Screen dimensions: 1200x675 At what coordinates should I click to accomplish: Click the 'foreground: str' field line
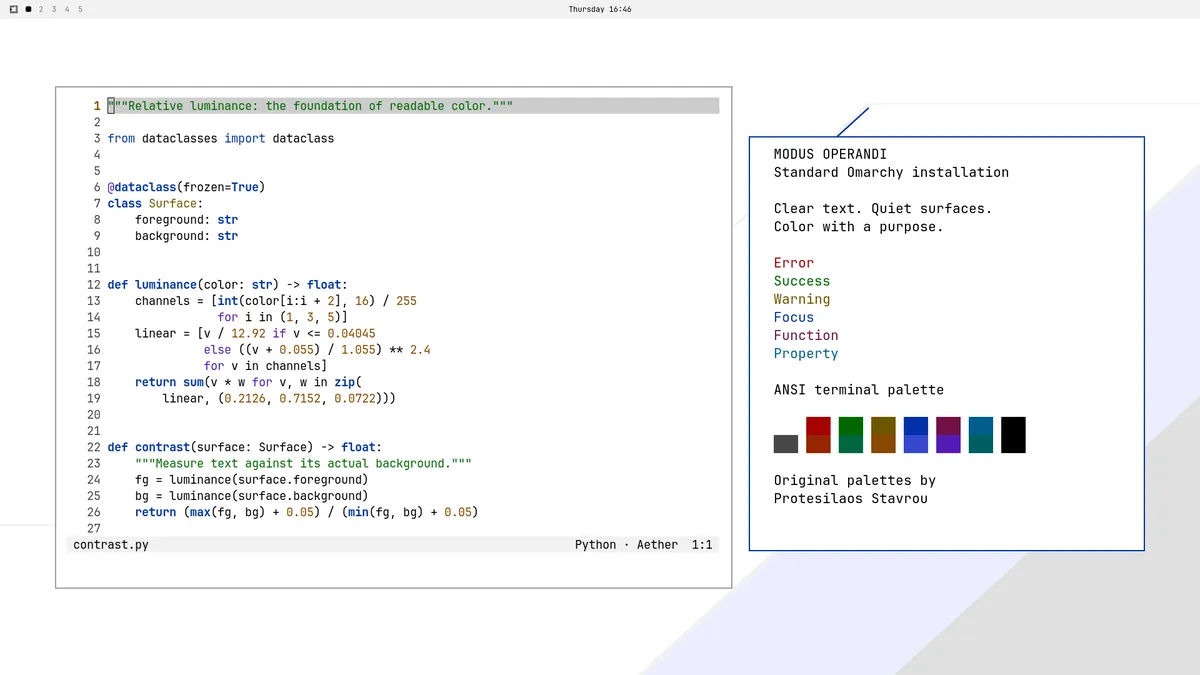pyautogui.click(x=187, y=219)
